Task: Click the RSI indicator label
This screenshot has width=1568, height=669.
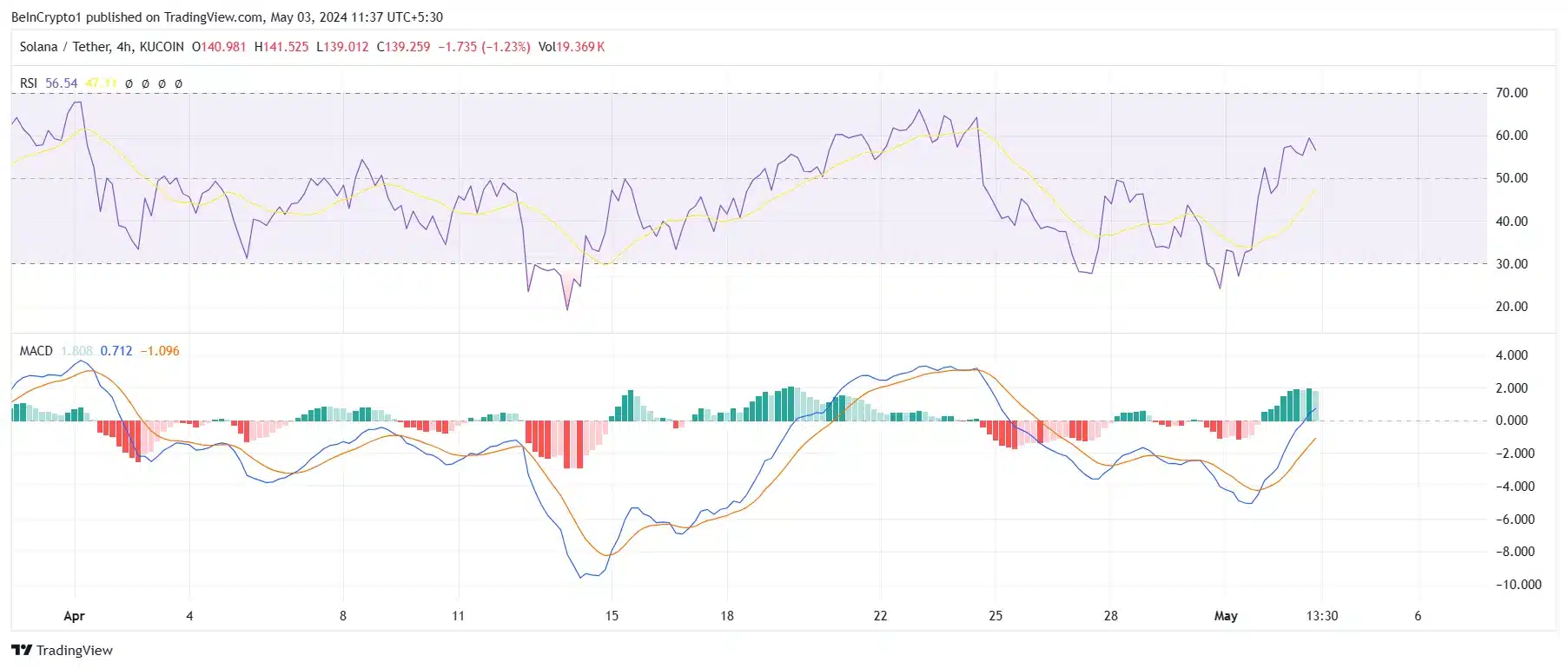Action: 29,83
